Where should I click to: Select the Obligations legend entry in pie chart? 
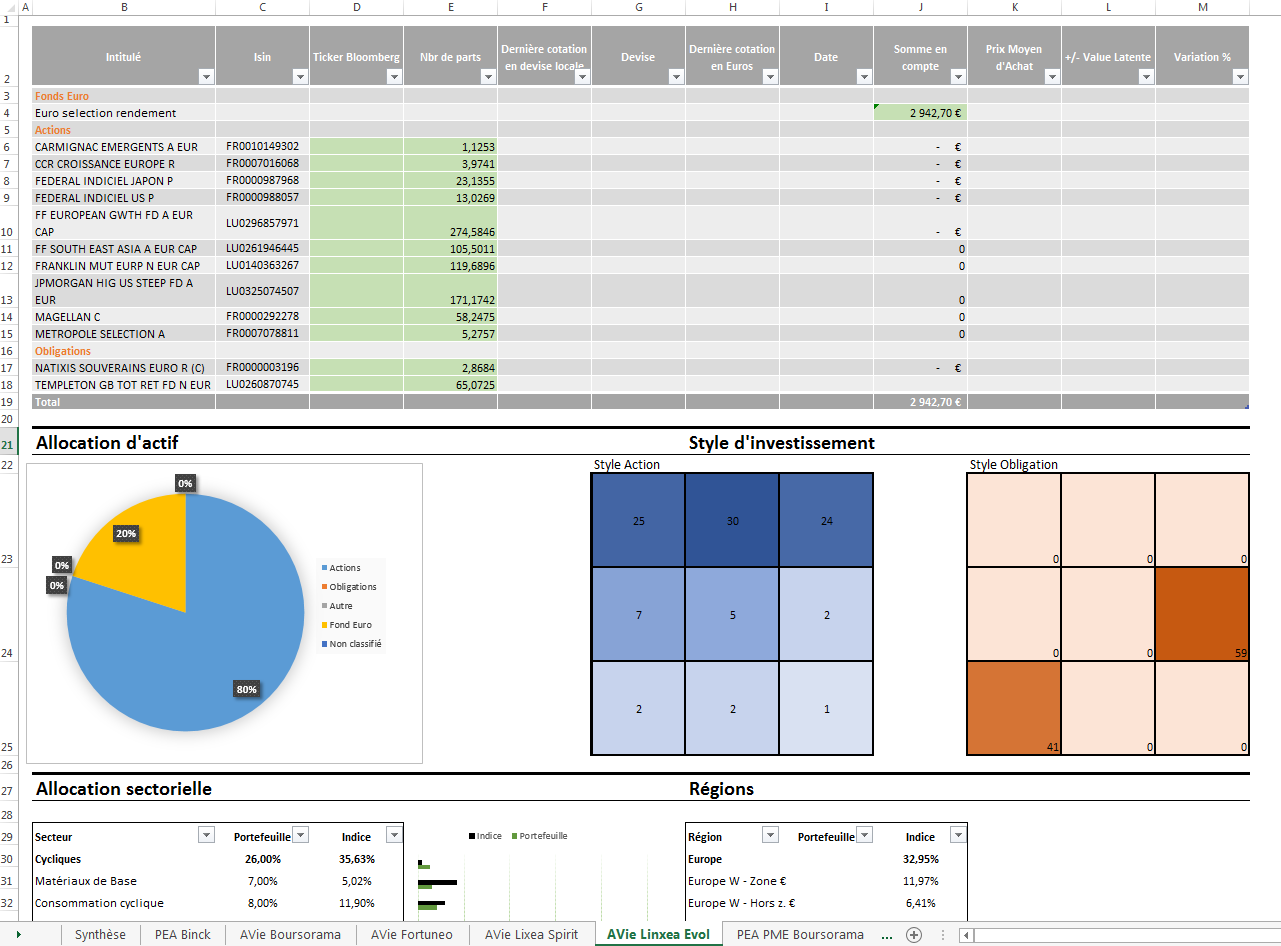click(x=348, y=587)
